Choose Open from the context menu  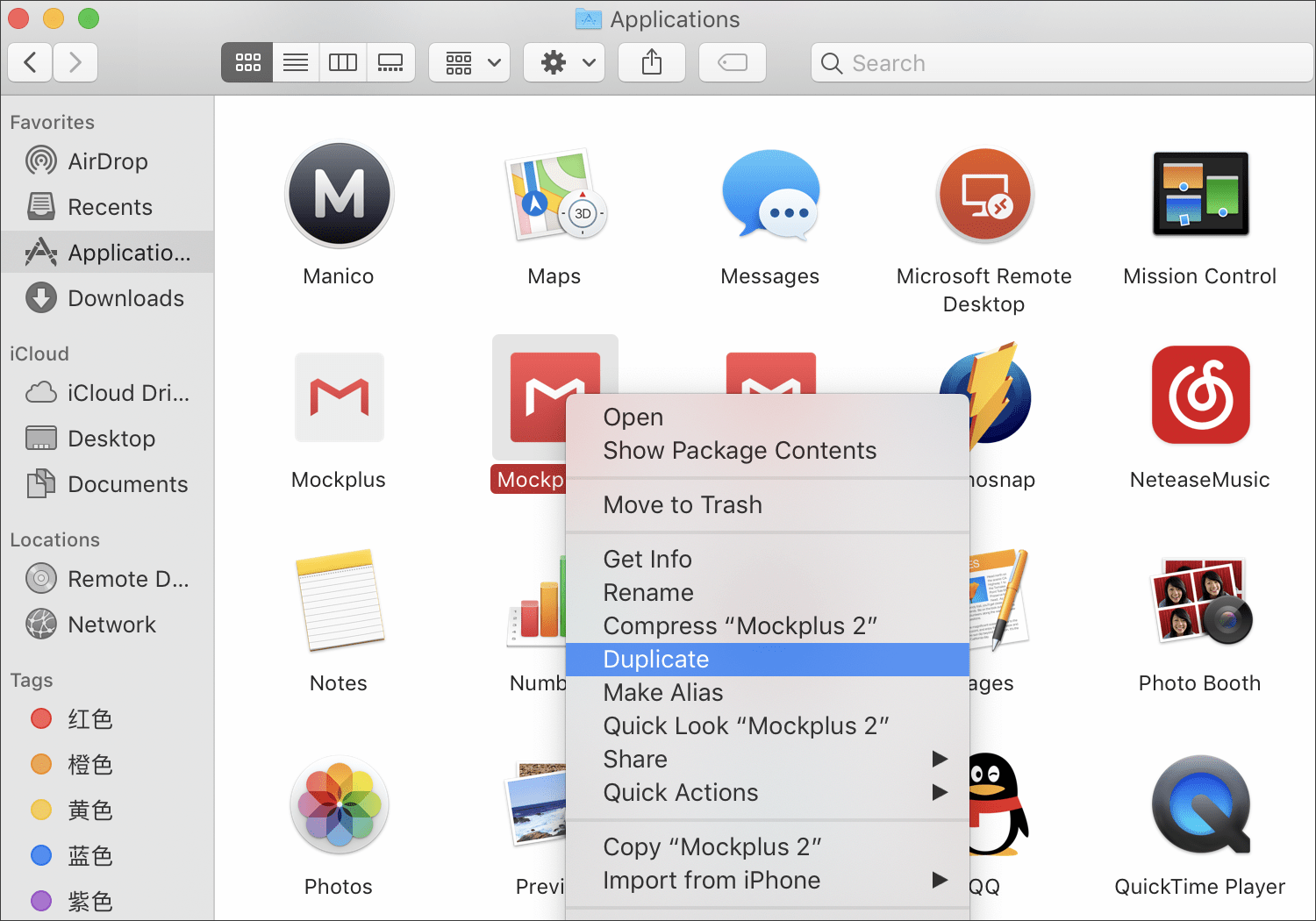pos(768,418)
